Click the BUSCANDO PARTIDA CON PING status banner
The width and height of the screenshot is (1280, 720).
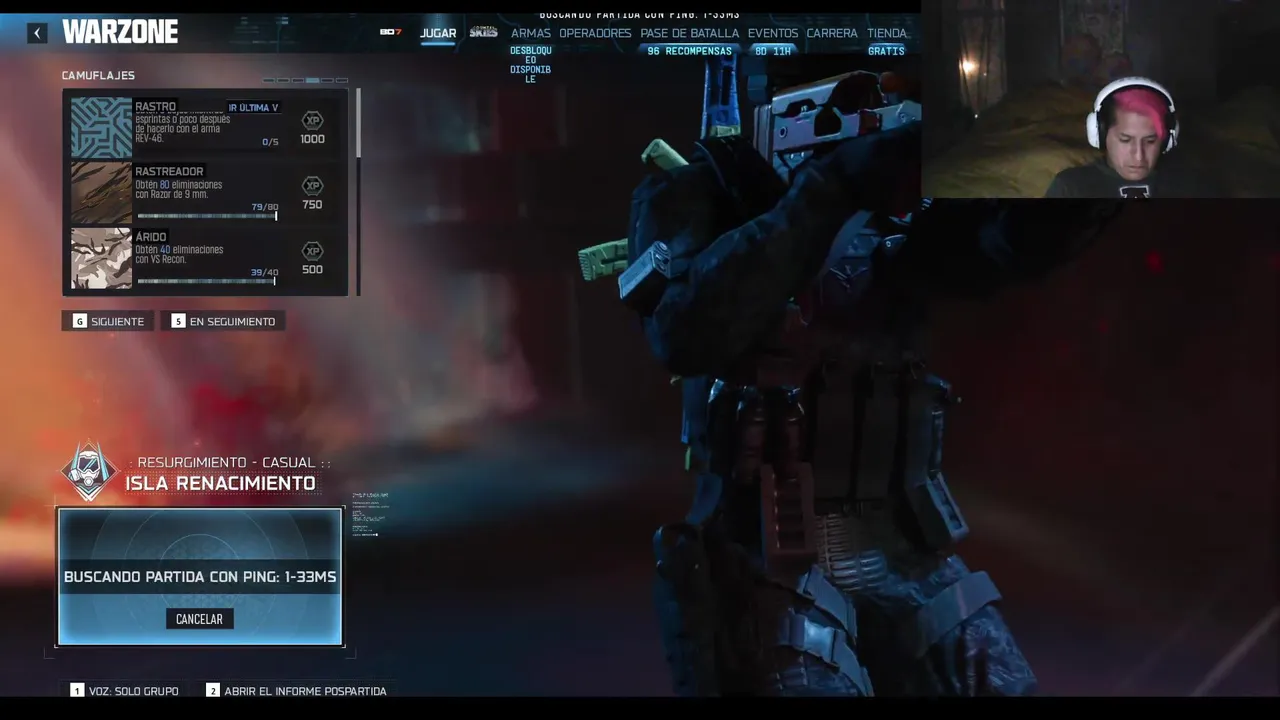pyautogui.click(x=200, y=577)
